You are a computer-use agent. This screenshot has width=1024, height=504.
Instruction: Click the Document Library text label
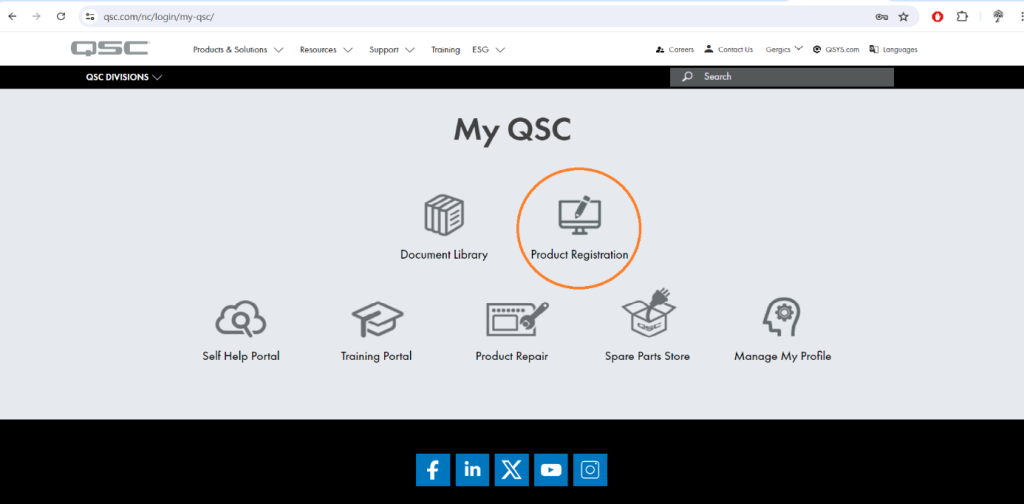tap(444, 255)
